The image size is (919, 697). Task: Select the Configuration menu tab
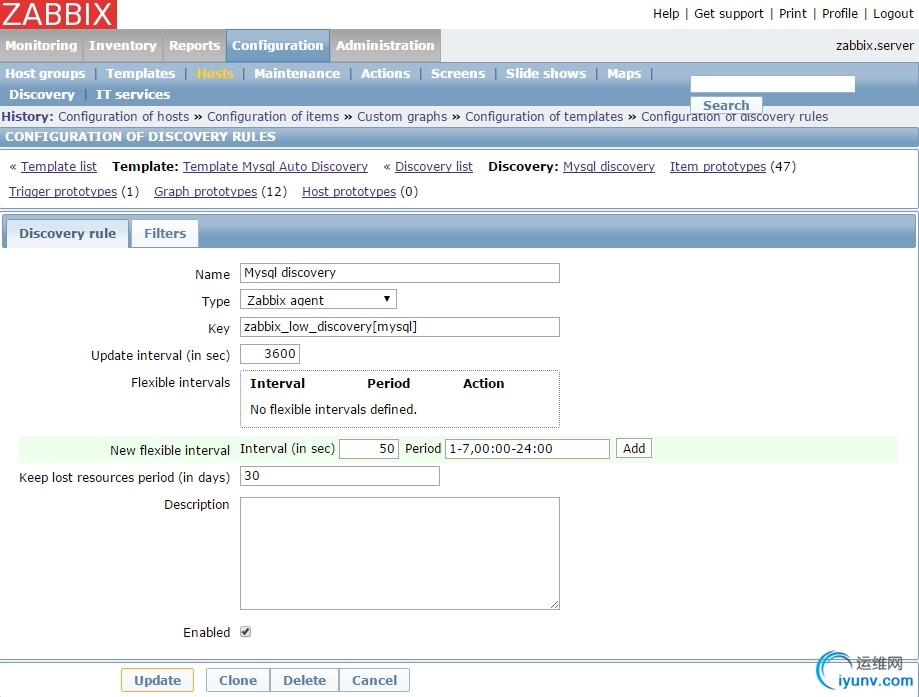278,45
